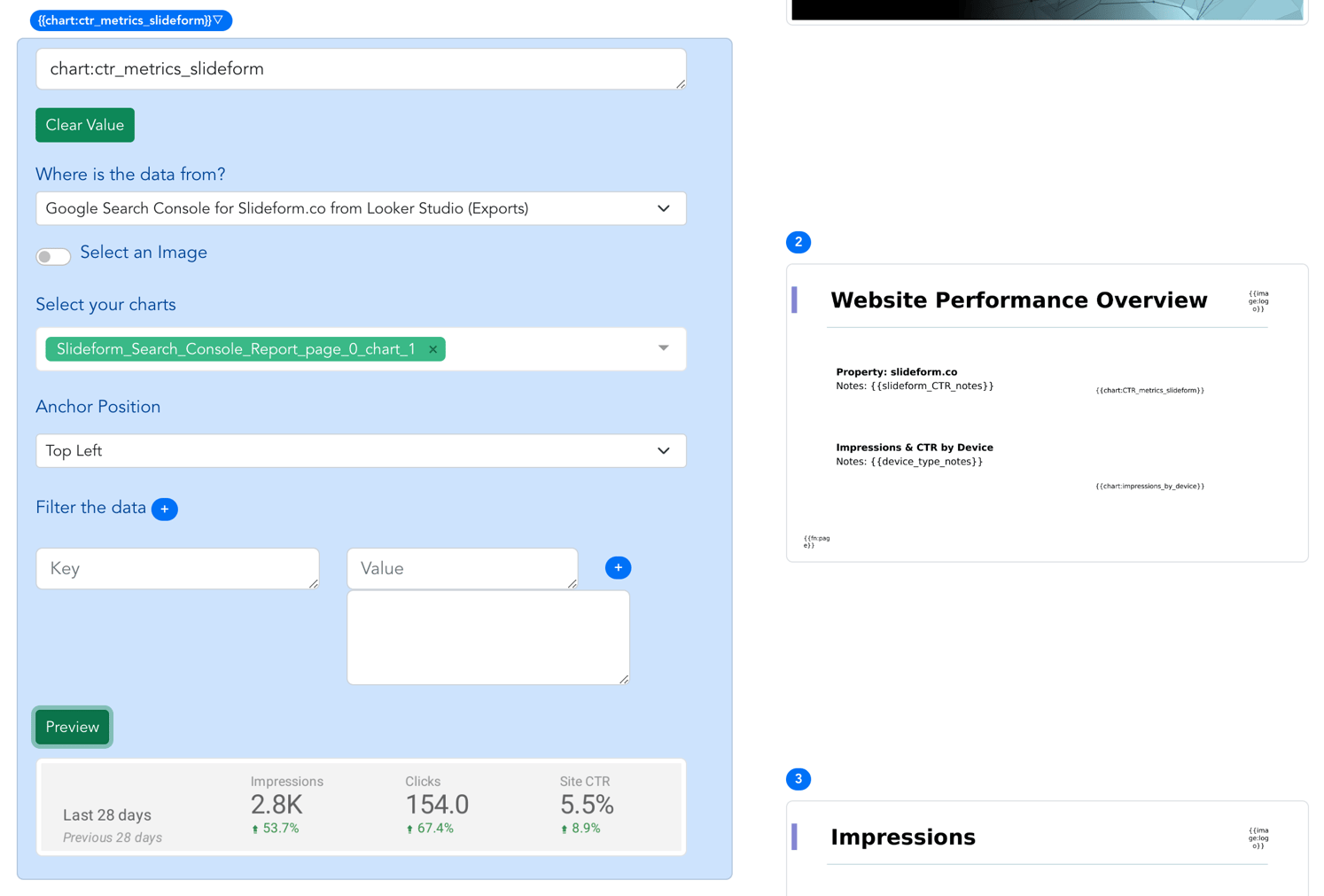The image size is (1324, 896).
Task: Click the Preview button
Action: pyautogui.click(x=73, y=728)
